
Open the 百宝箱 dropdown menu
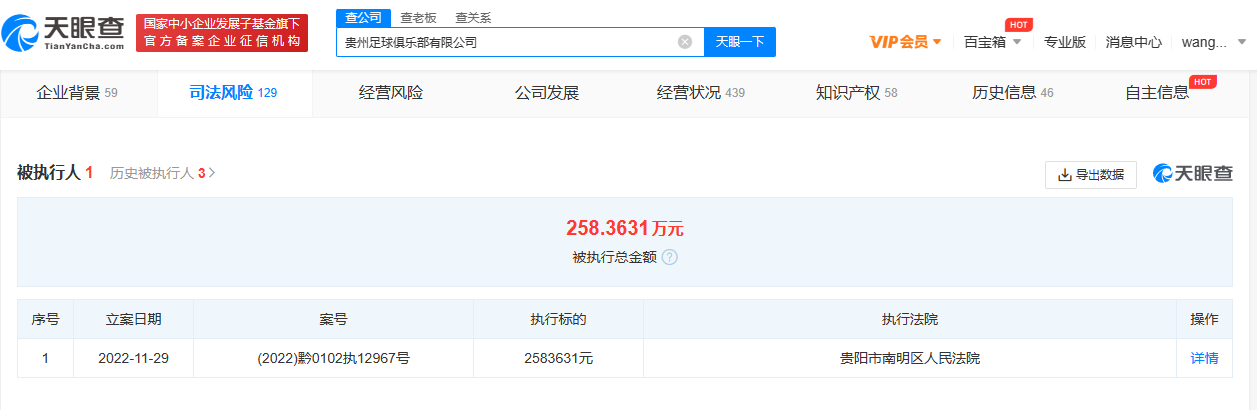992,42
